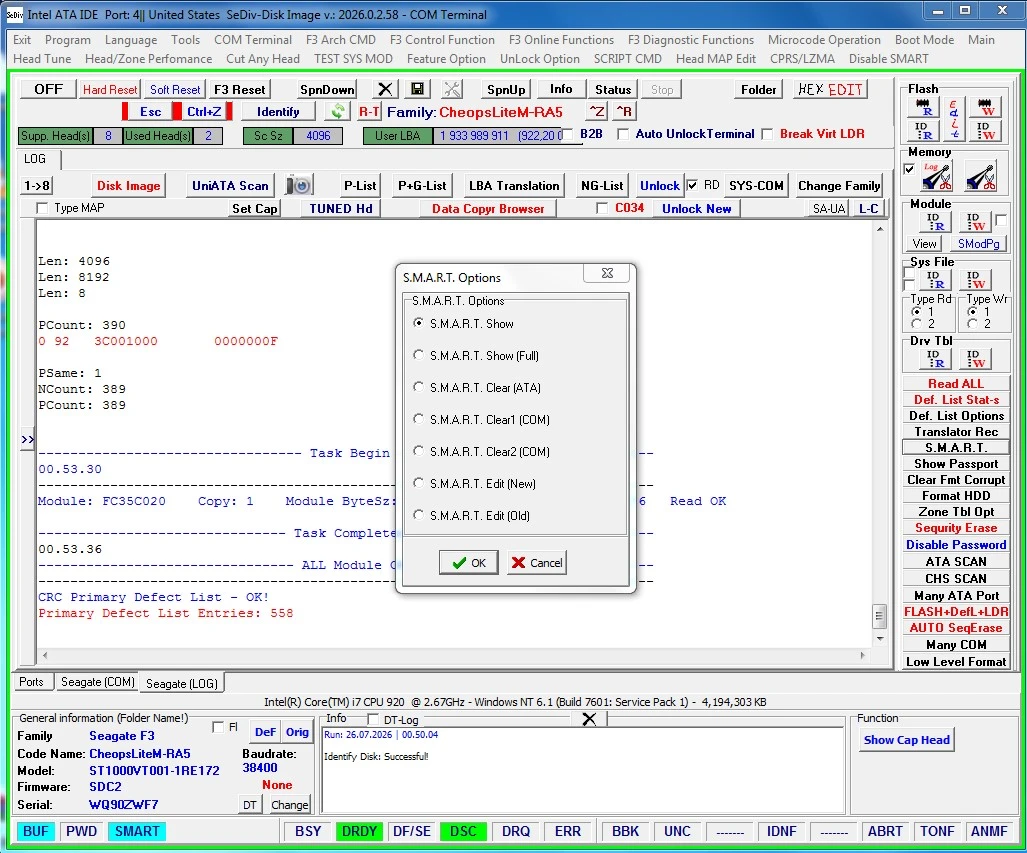Click the Flash ID R read icon

(923, 130)
